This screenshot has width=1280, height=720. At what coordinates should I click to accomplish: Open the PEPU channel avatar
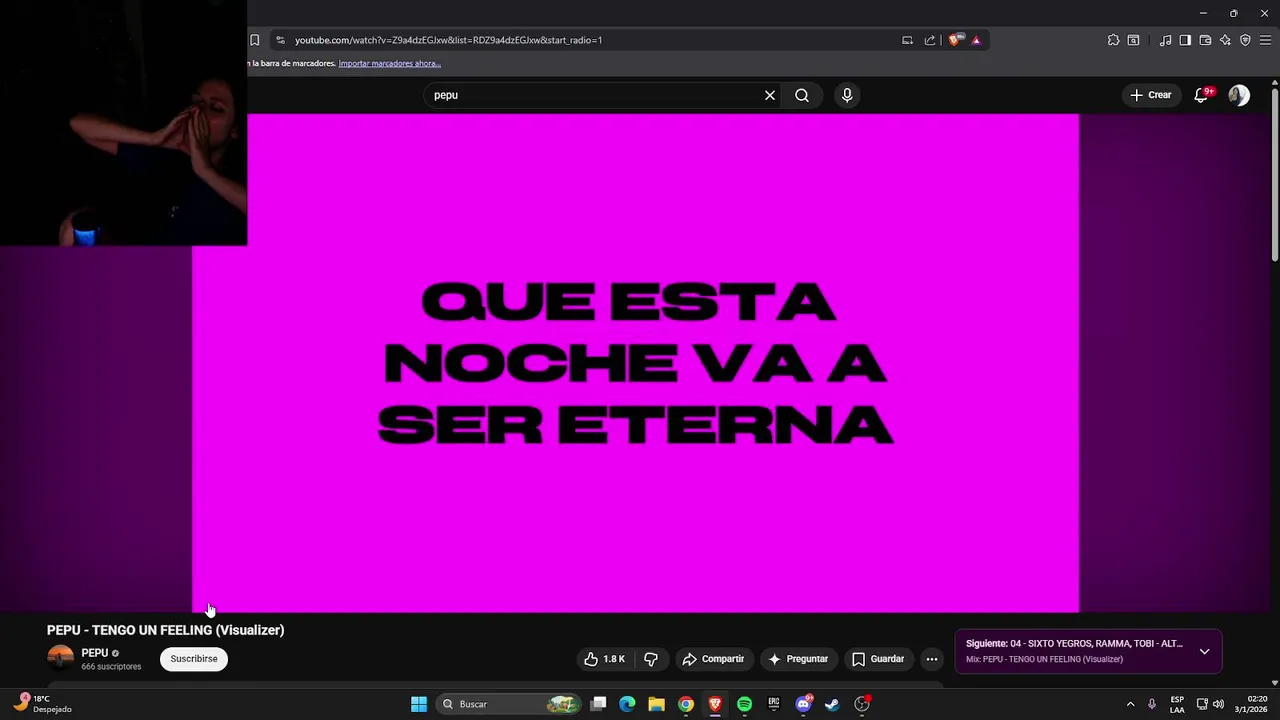click(61, 658)
